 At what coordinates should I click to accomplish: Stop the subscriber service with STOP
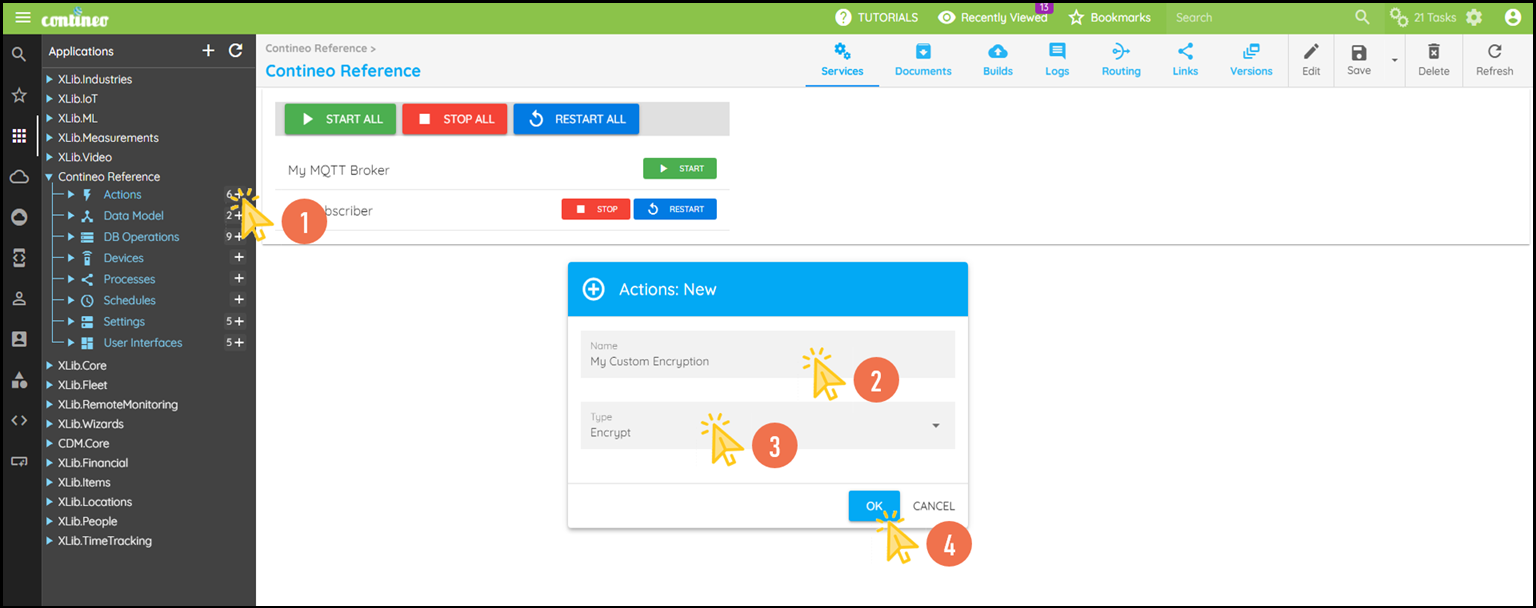point(596,209)
